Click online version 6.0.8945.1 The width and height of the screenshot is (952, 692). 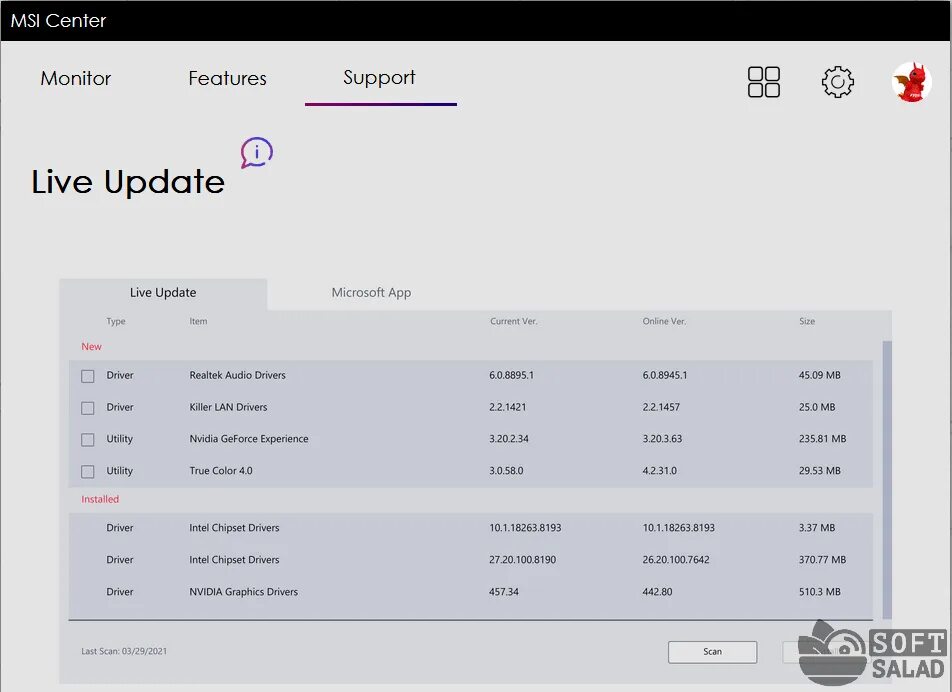point(665,375)
